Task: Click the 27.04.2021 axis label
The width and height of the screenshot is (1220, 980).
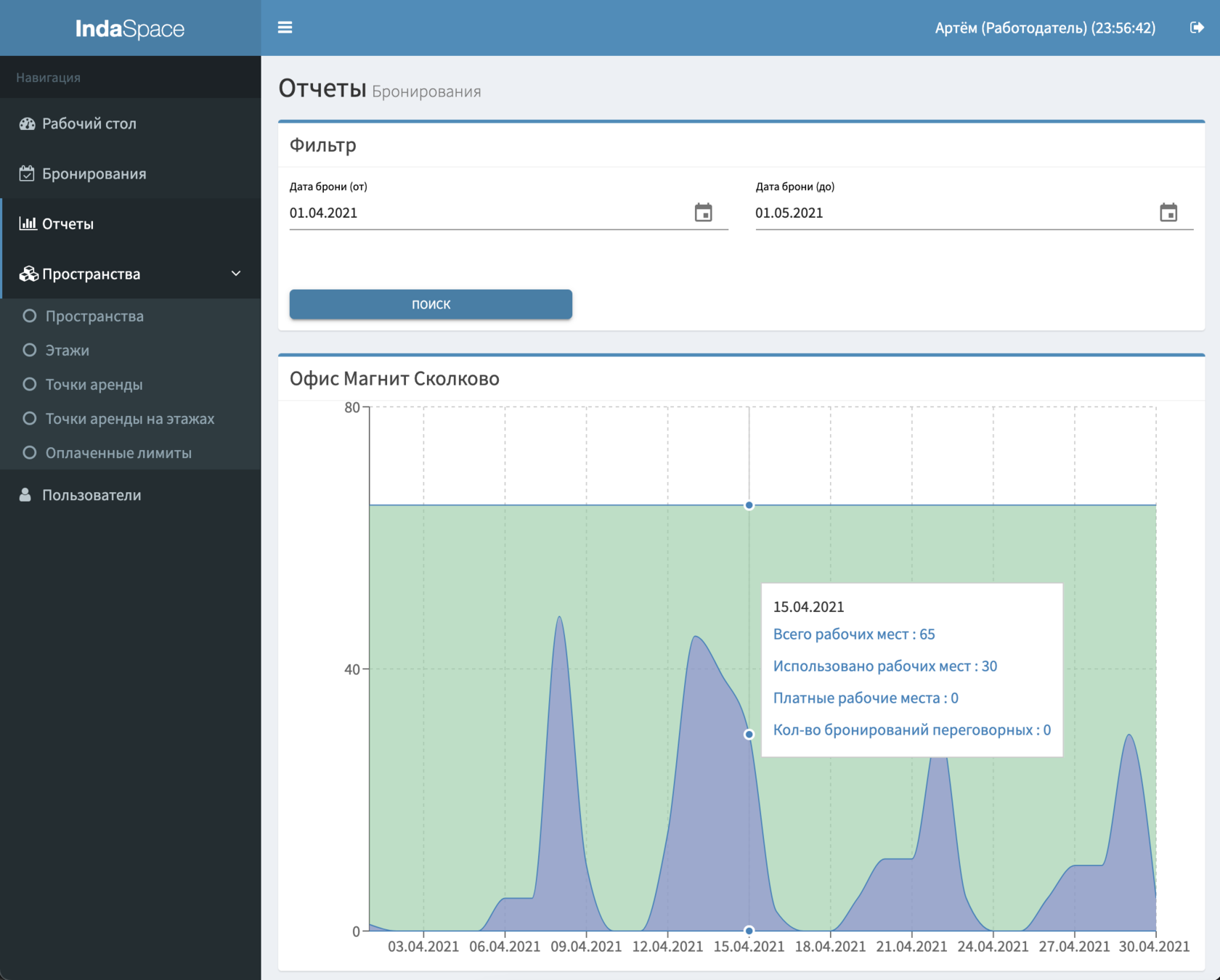Action: tap(1074, 946)
